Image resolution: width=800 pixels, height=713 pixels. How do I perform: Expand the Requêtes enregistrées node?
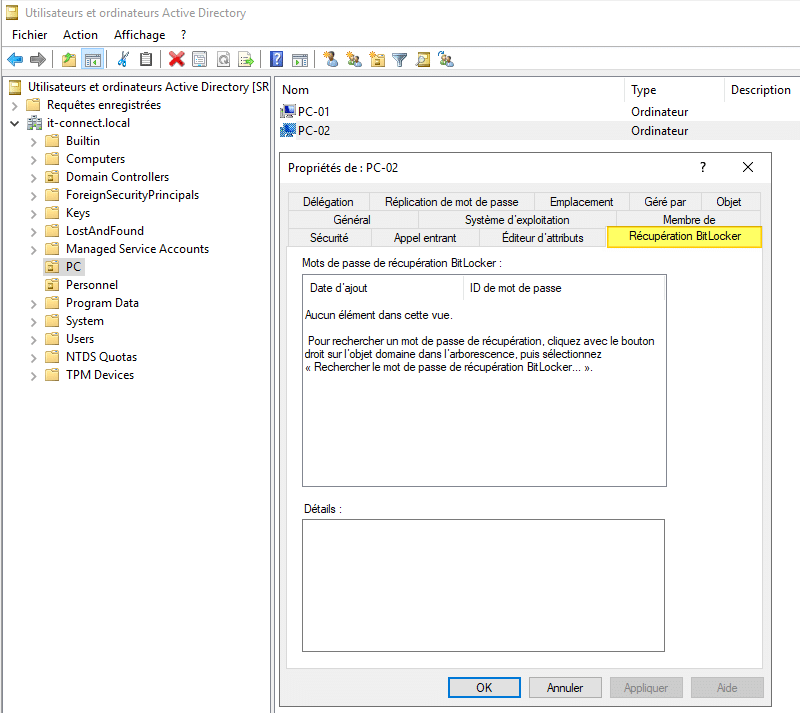[14, 105]
